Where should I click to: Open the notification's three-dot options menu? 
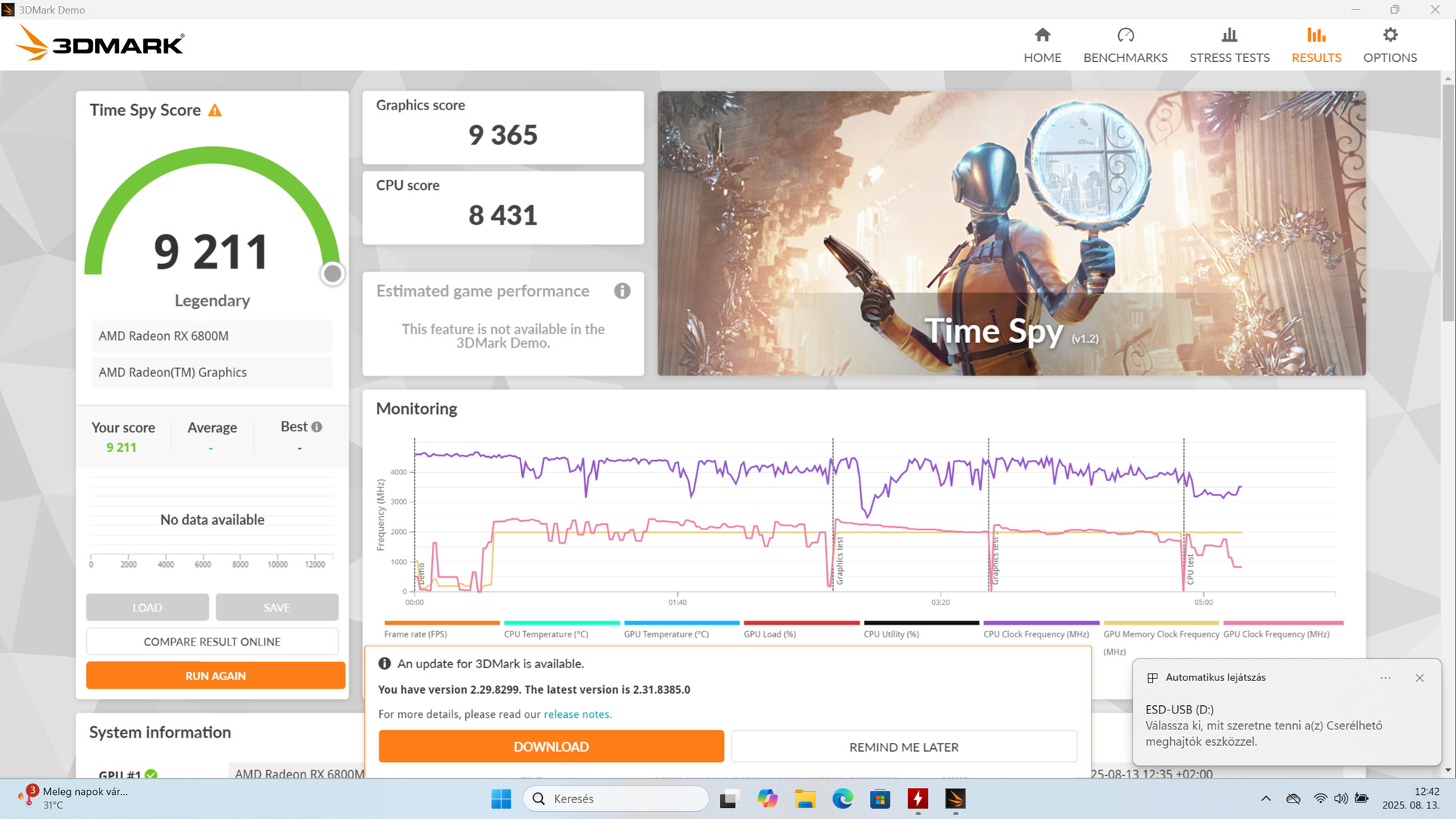click(x=1385, y=678)
